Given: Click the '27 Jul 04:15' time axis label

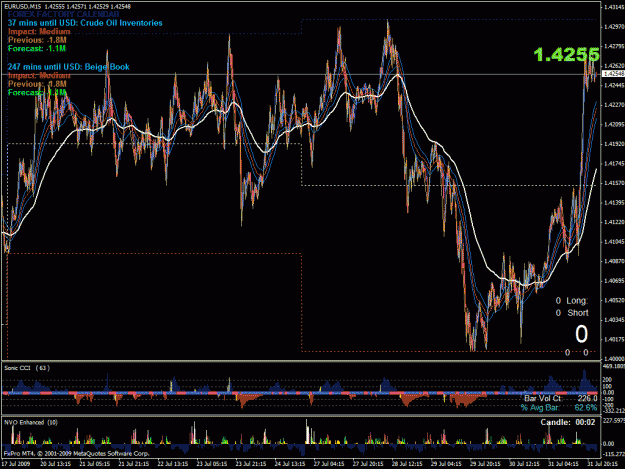Looking at the screenshot, I should click(x=329, y=464).
